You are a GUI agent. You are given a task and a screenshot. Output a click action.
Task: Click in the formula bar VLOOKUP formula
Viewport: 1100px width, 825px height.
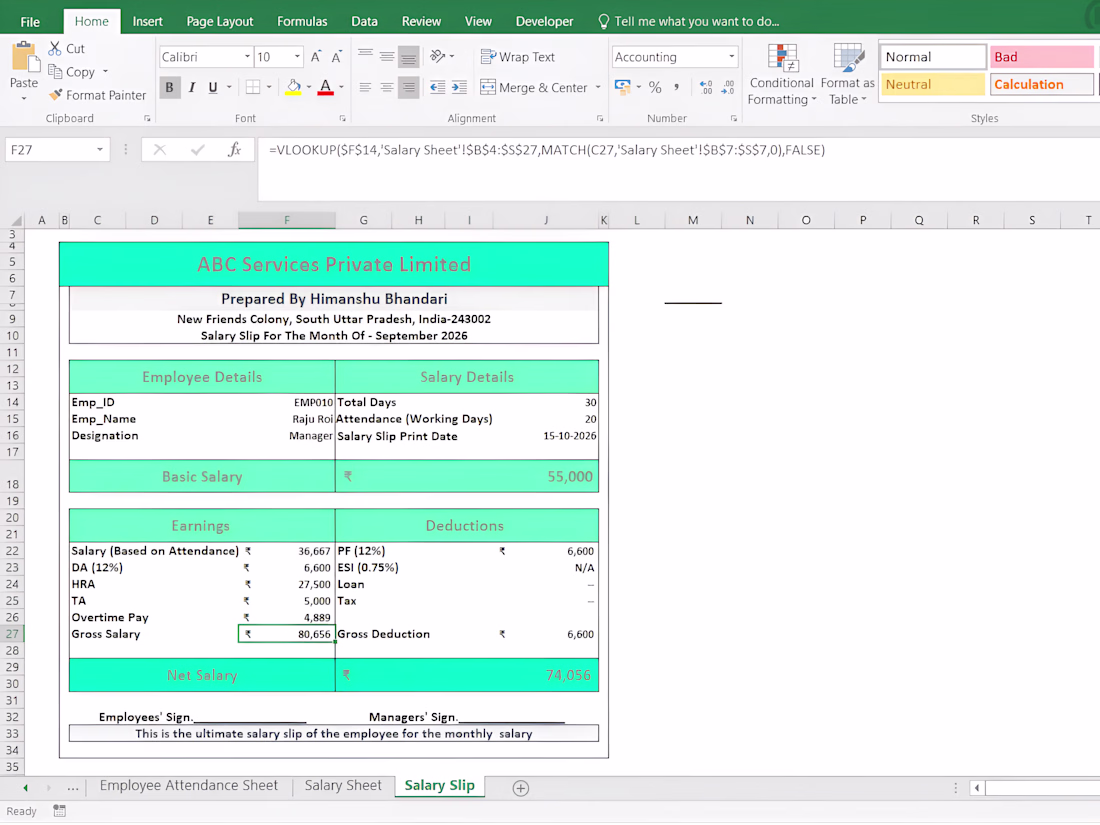pyautogui.click(x=546, y=149)
